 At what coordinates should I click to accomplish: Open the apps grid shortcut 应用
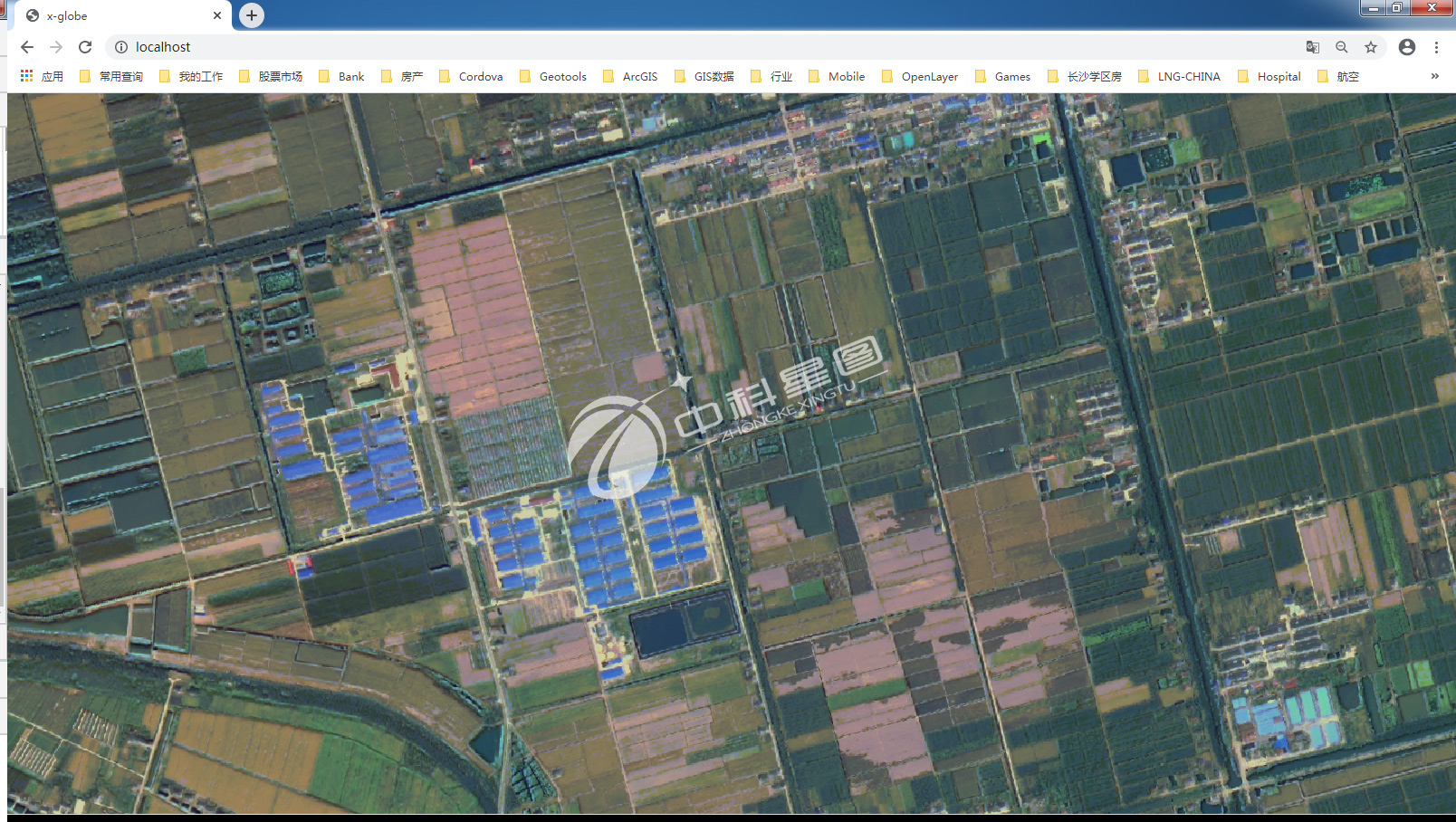pos(42,77)
